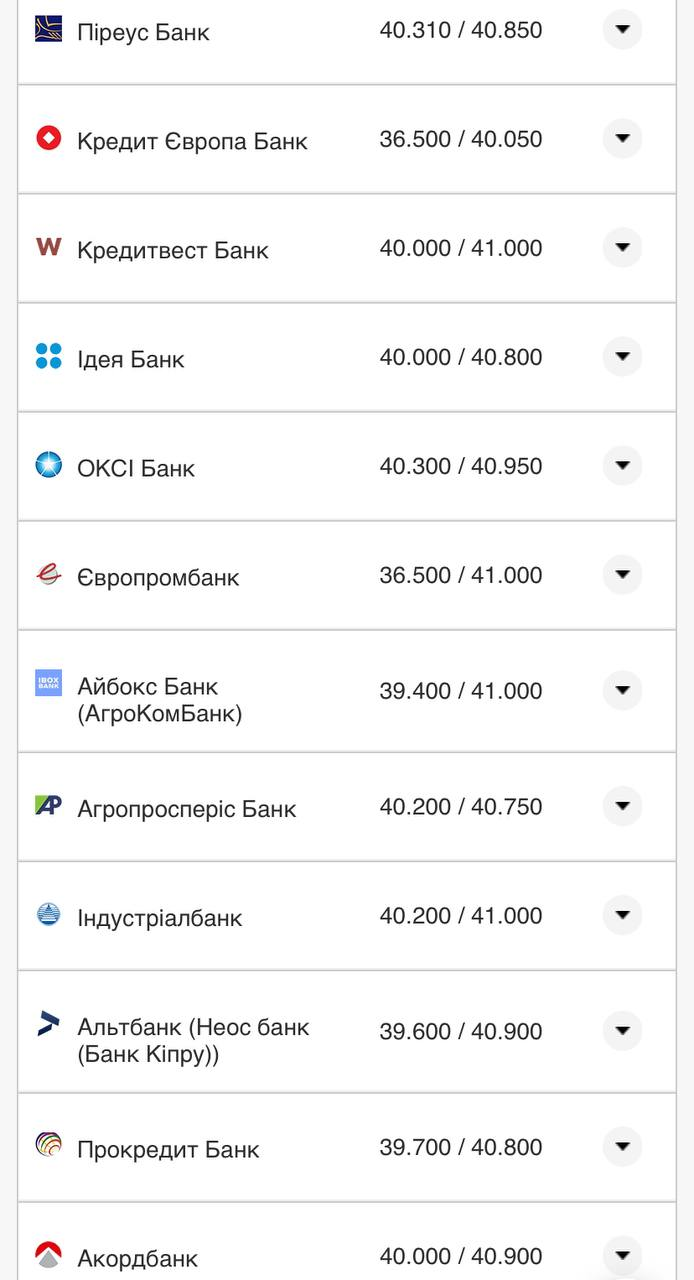Open Ідея Банк dropdown arrow
The width and height of the screenshot is (694, 1280).
click(622, 356)
